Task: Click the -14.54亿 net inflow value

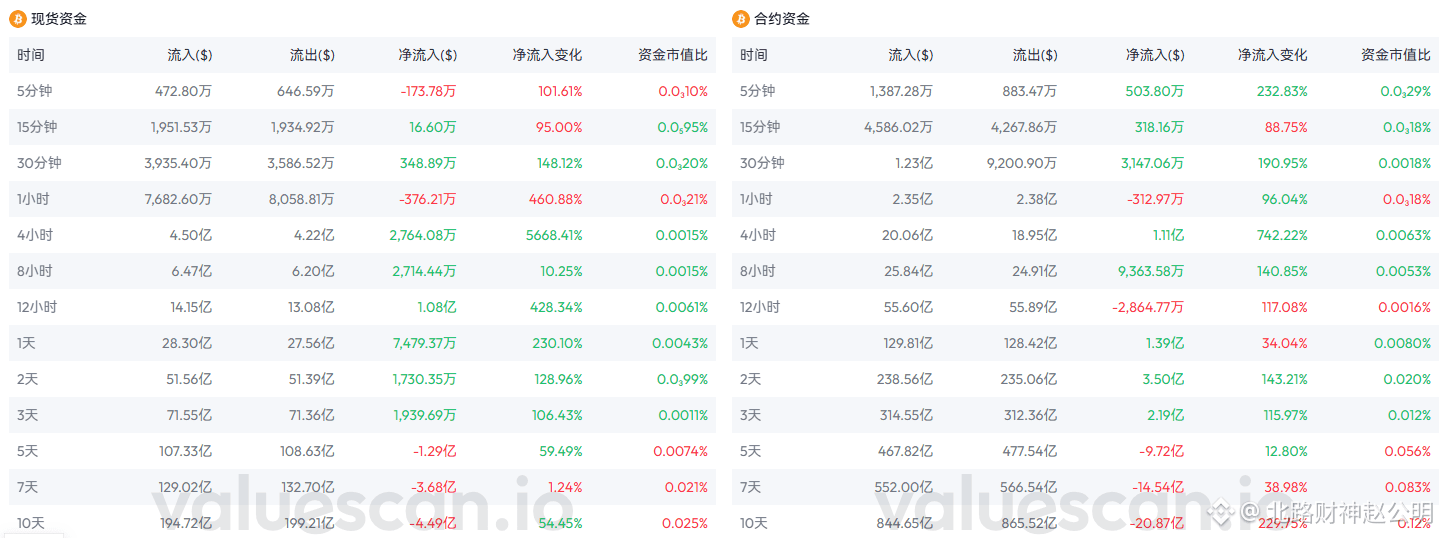Action: 1161,487
